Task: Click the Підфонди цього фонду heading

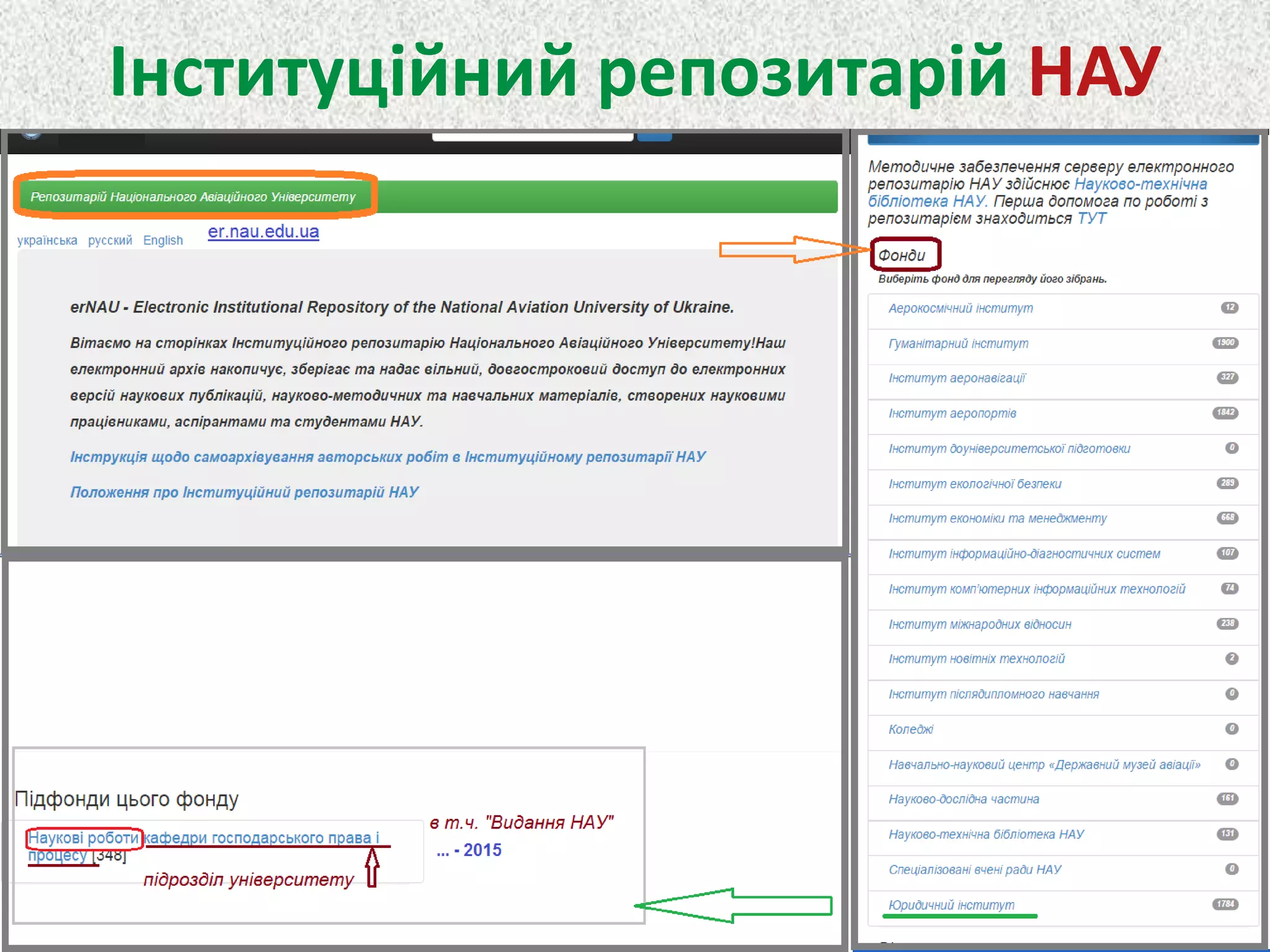Action: coord(127,799)
